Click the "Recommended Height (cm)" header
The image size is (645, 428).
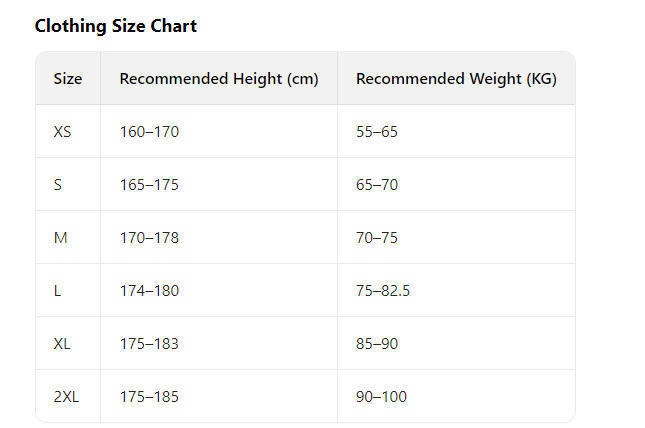pyautogui.click(x=219, y=78)
